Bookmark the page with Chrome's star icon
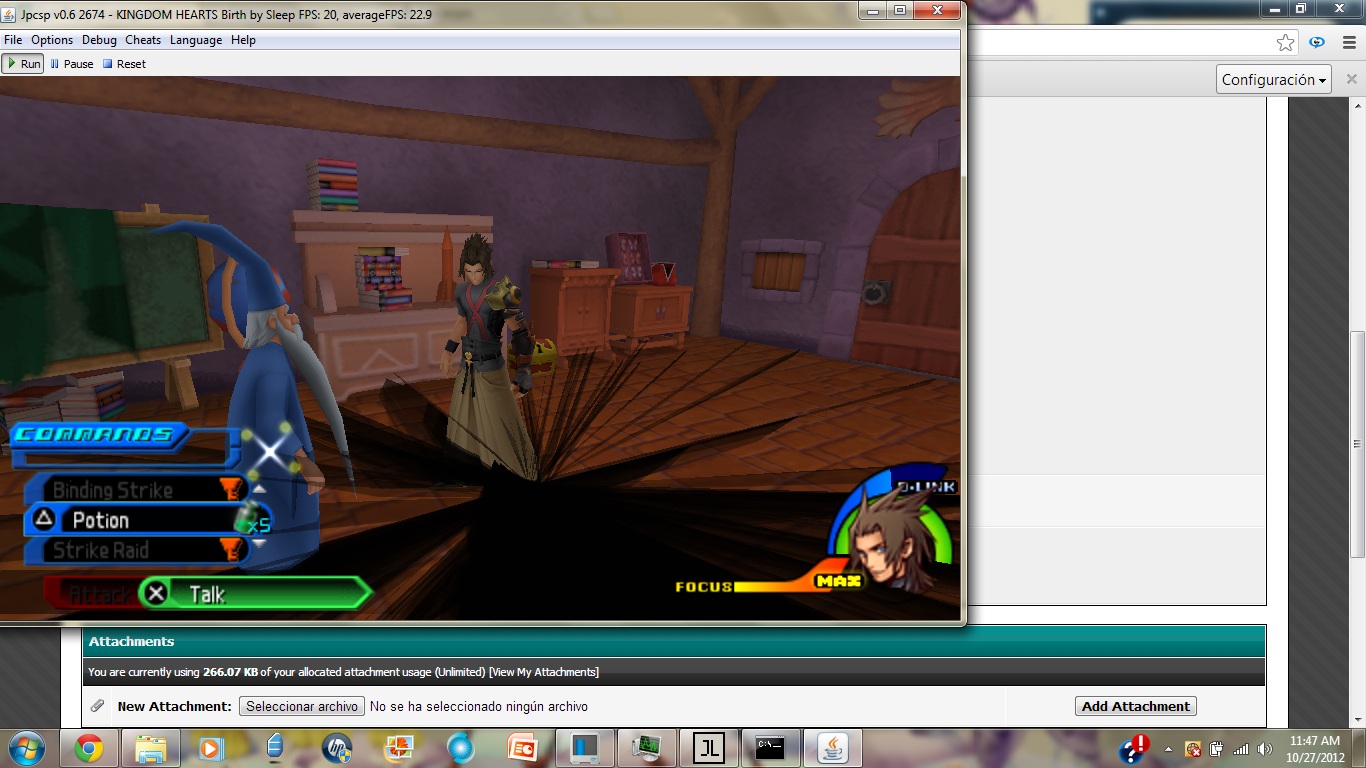Viewport: 1366px width, 768px height. pos(1285,42)
